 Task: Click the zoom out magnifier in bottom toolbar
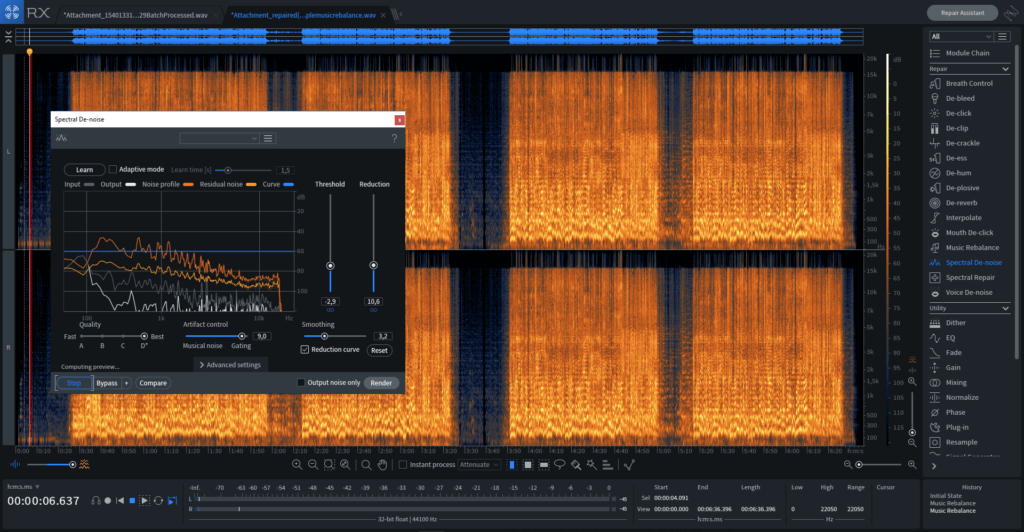(x=313, y=465)
